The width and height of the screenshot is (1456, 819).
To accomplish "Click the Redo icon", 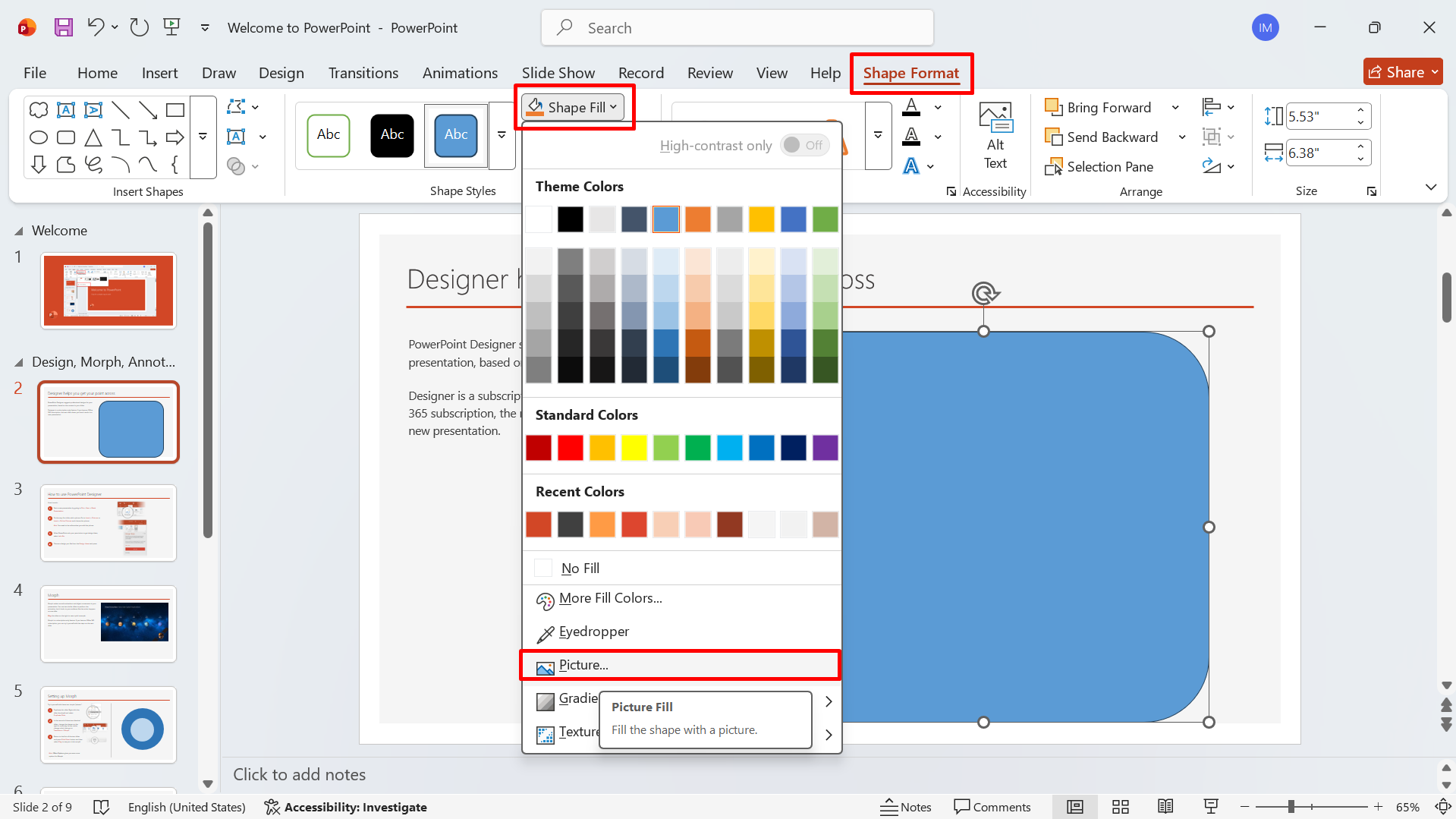I will [139, 28].
